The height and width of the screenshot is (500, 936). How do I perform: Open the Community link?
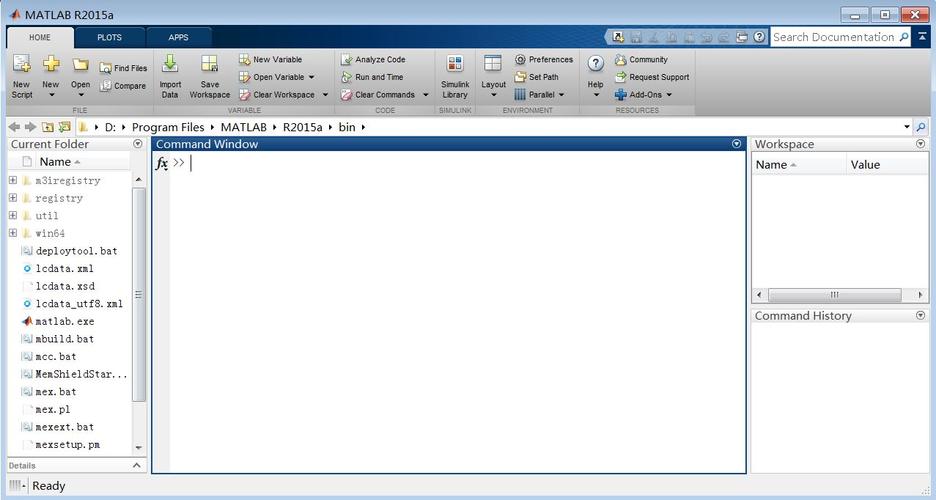click(642, 60)
